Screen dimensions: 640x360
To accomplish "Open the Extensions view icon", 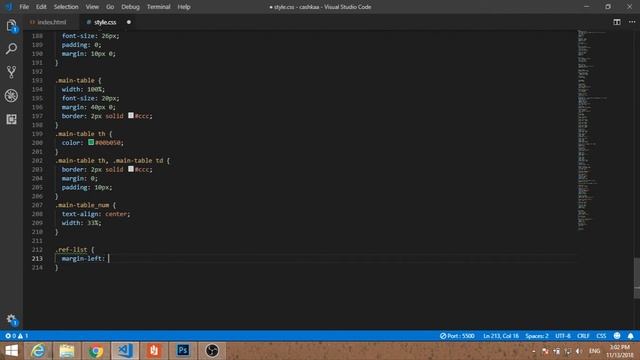I will [11, 119].
